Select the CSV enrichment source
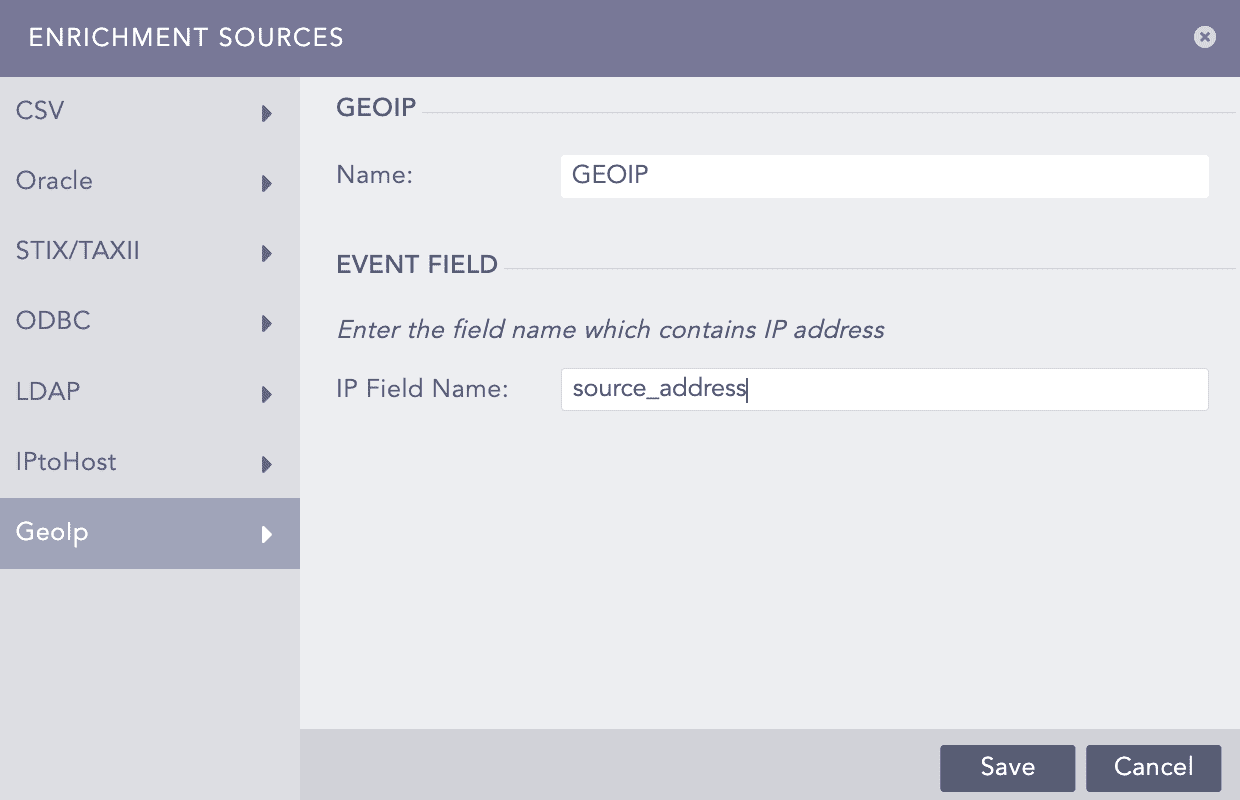 pos(38,110)
